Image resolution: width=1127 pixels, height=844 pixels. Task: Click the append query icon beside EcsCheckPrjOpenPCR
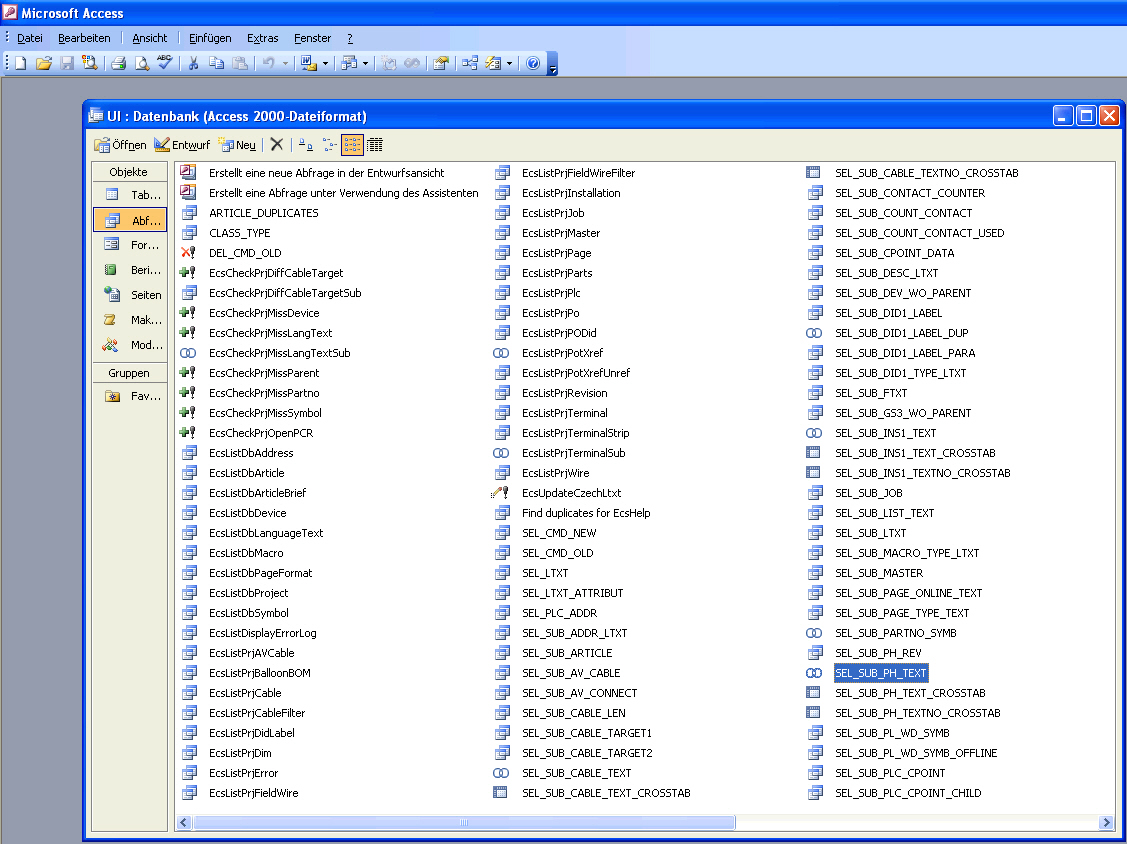(188, 432)
